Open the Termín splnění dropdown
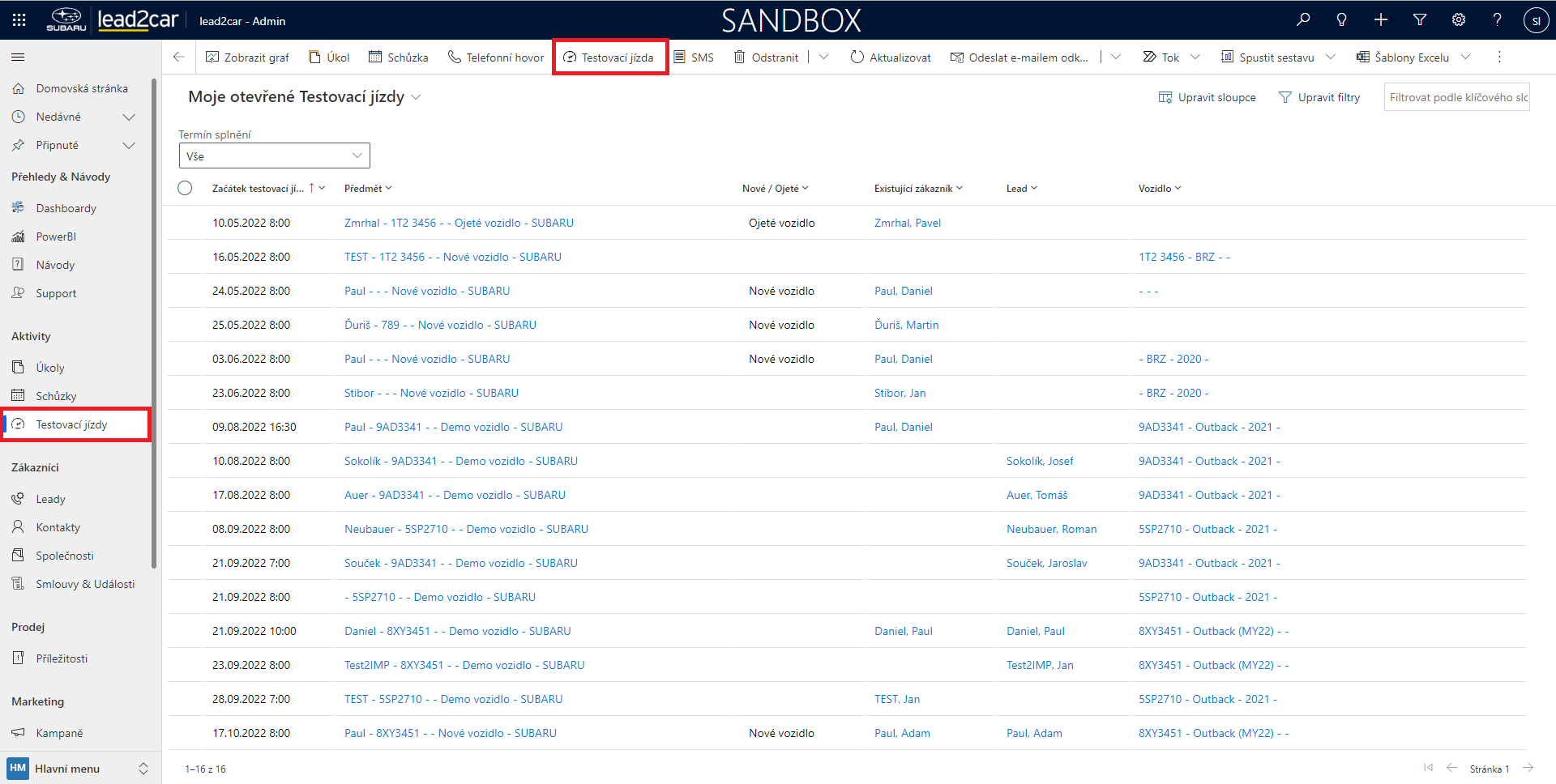The height and width of the screenshot is (784, 1556). tap(274, 156)
